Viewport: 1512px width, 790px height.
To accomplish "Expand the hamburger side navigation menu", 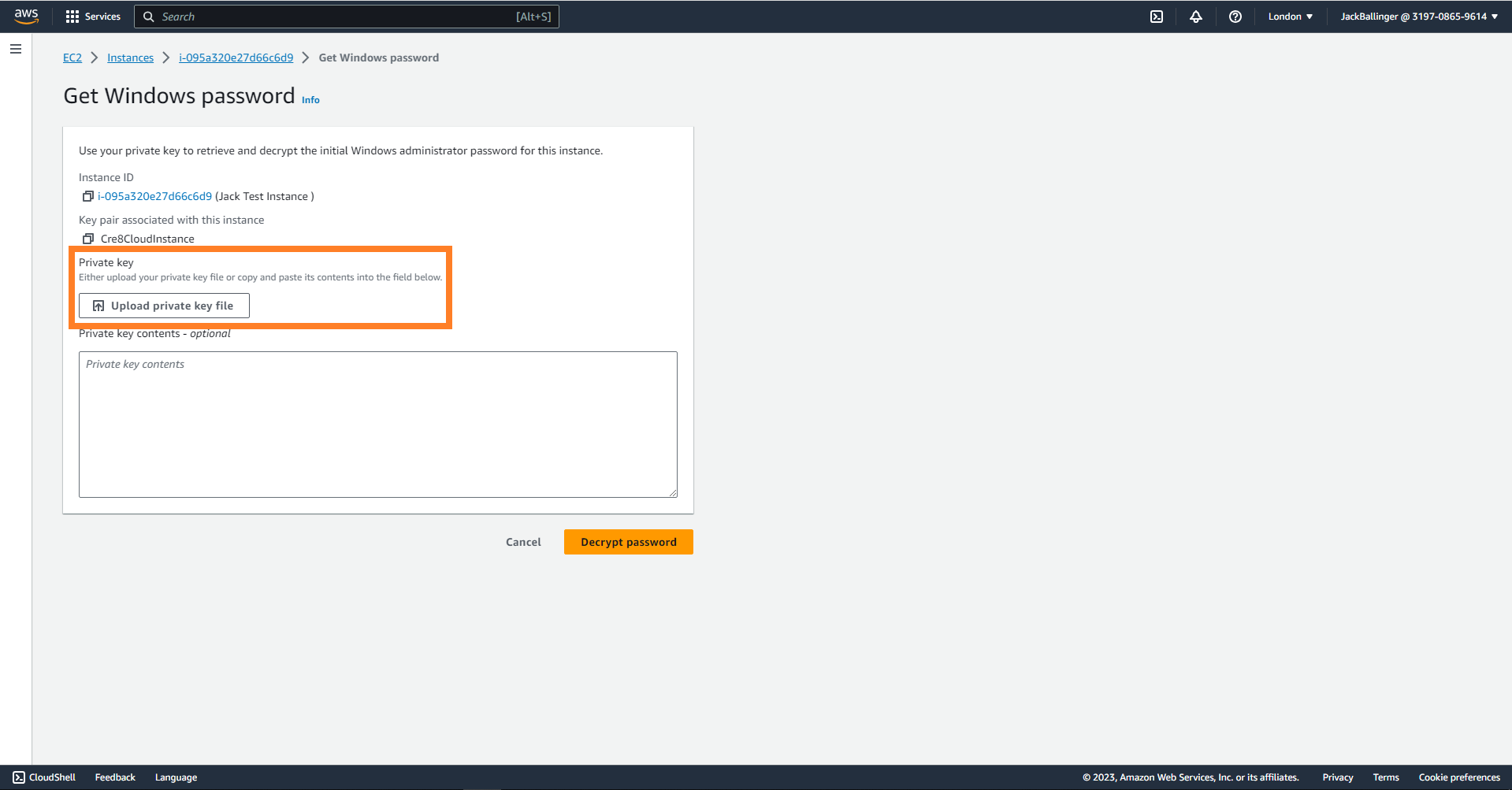I will (16, 49).
